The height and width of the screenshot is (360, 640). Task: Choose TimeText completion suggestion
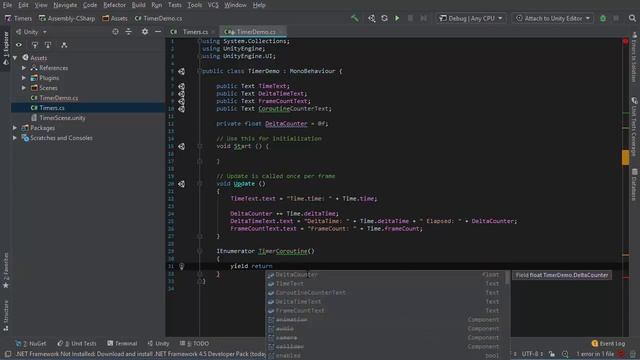point(385,284)
